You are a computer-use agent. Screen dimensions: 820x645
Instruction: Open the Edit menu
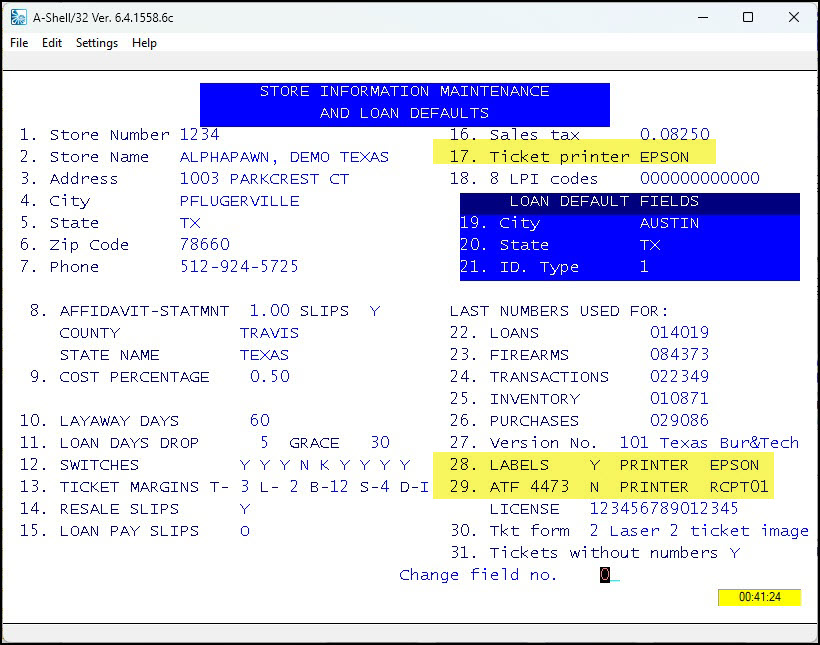[x=52, y=43]
